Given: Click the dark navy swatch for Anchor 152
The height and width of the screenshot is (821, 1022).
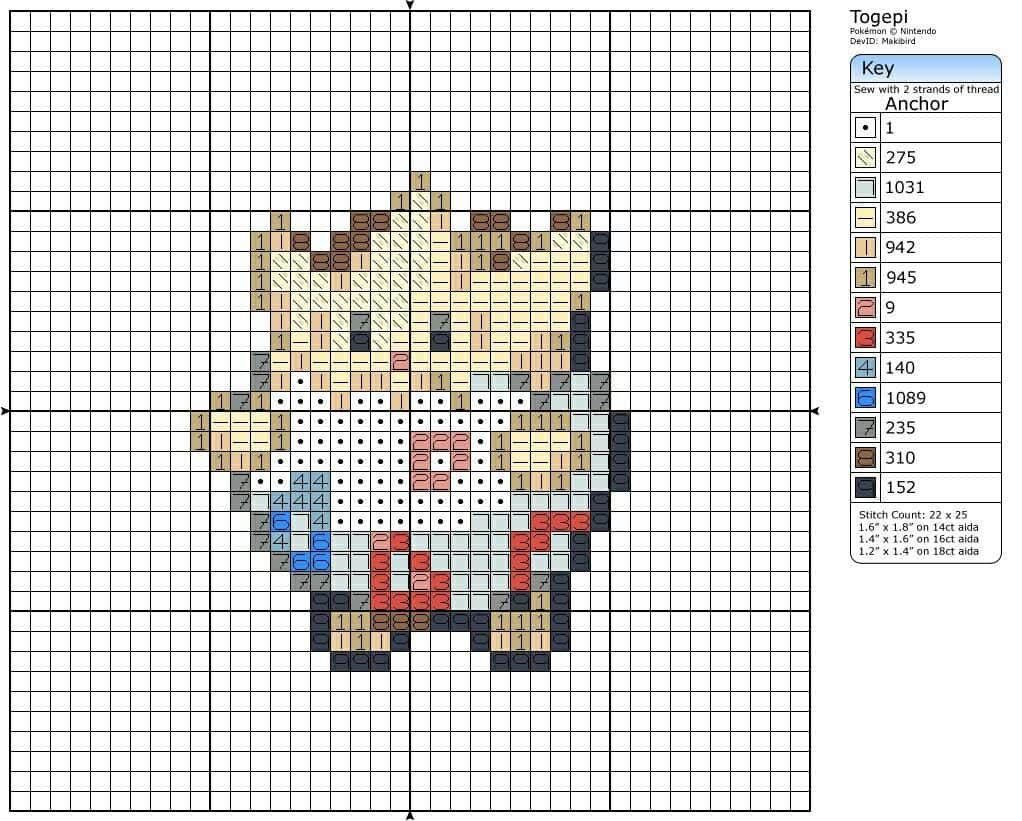Looking at the screenshot, I should pos(865,487).
